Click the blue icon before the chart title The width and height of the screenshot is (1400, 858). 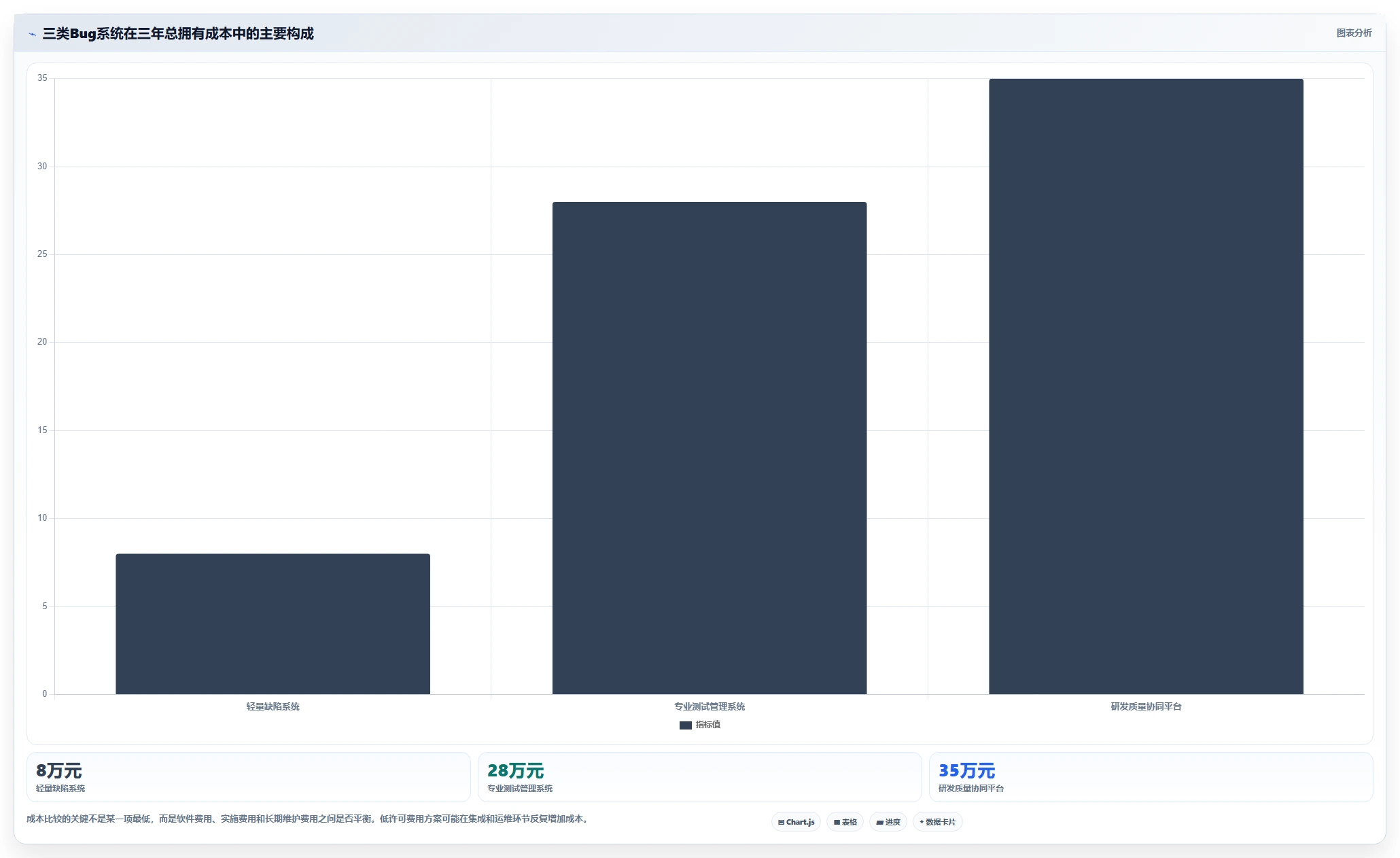coord(32,34)
